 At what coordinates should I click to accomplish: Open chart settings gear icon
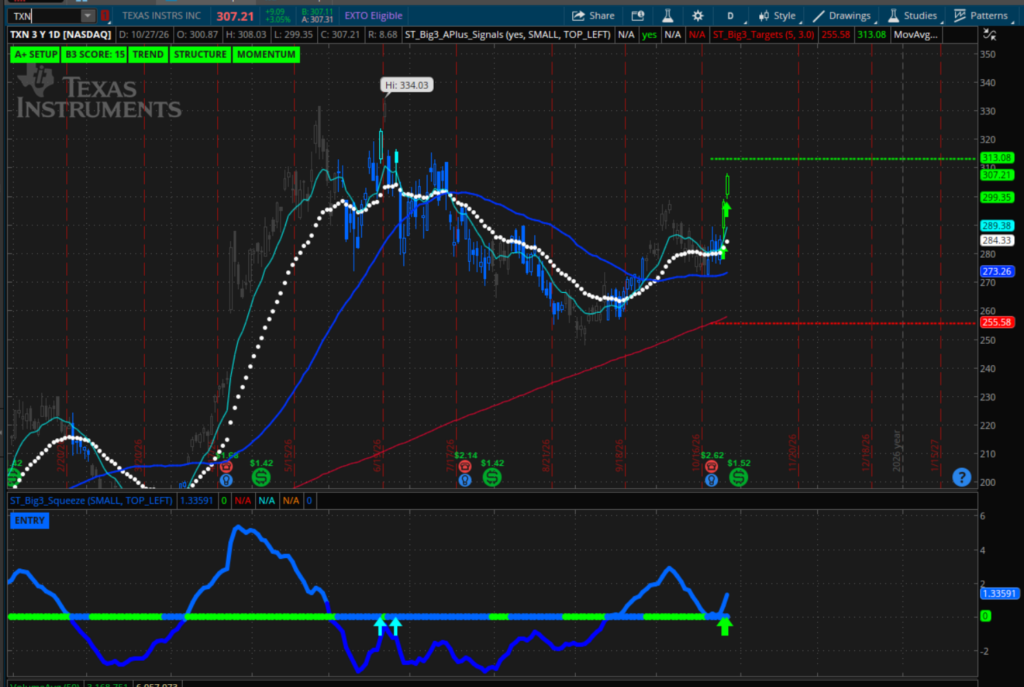[x=697, y=16]
